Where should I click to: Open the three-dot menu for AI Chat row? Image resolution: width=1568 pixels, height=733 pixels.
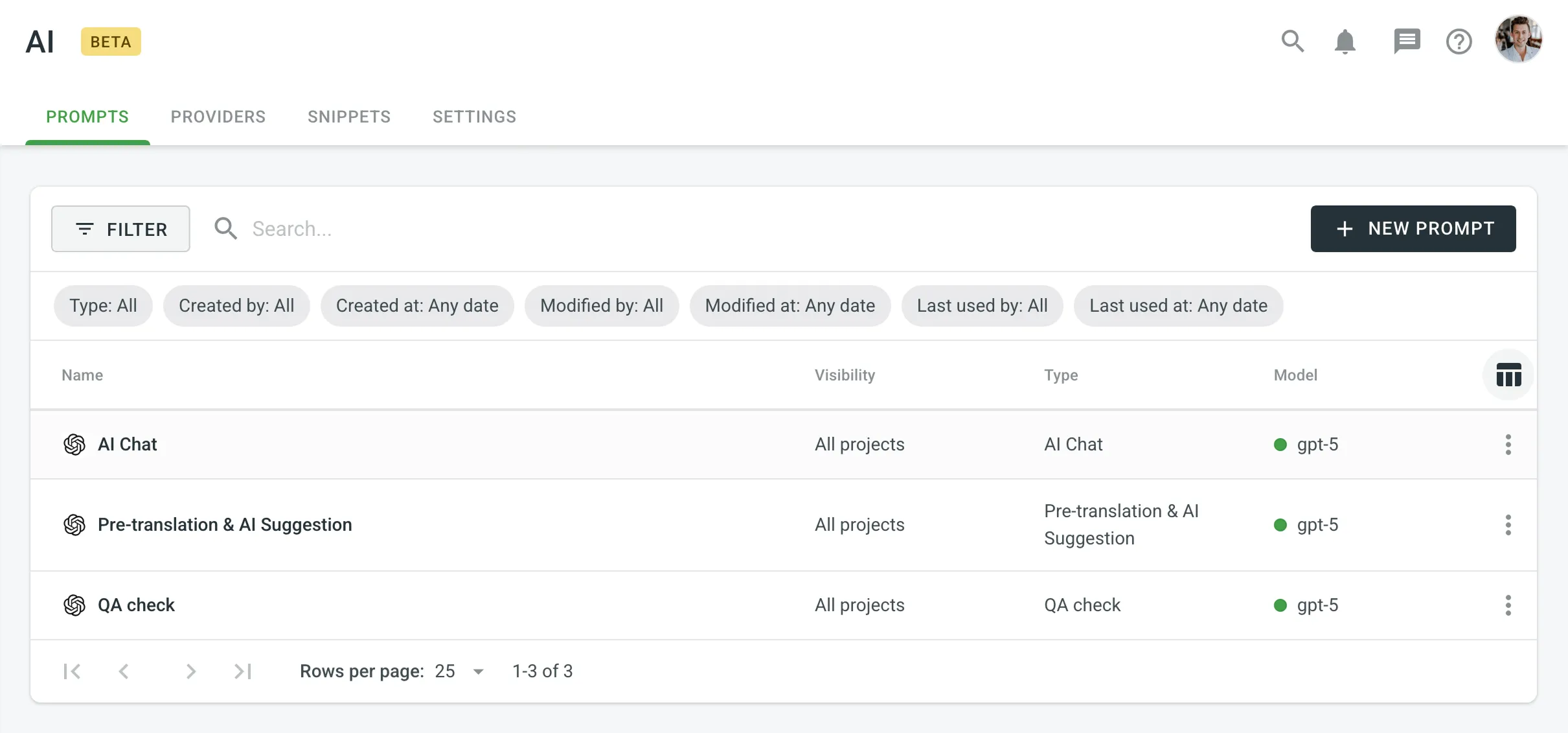coord(1508,445)
